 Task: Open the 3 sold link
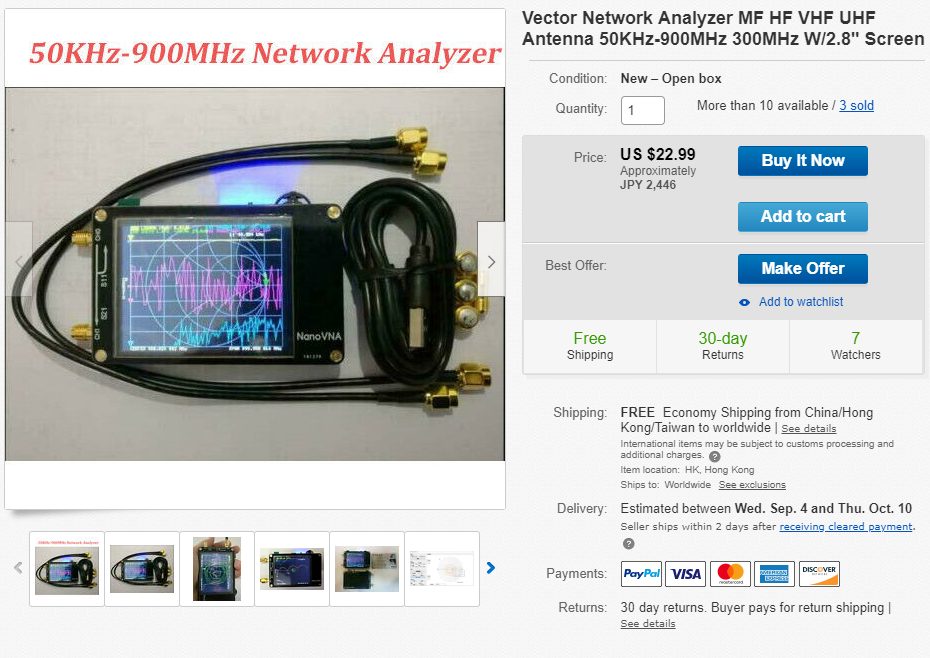pos(856,106)
